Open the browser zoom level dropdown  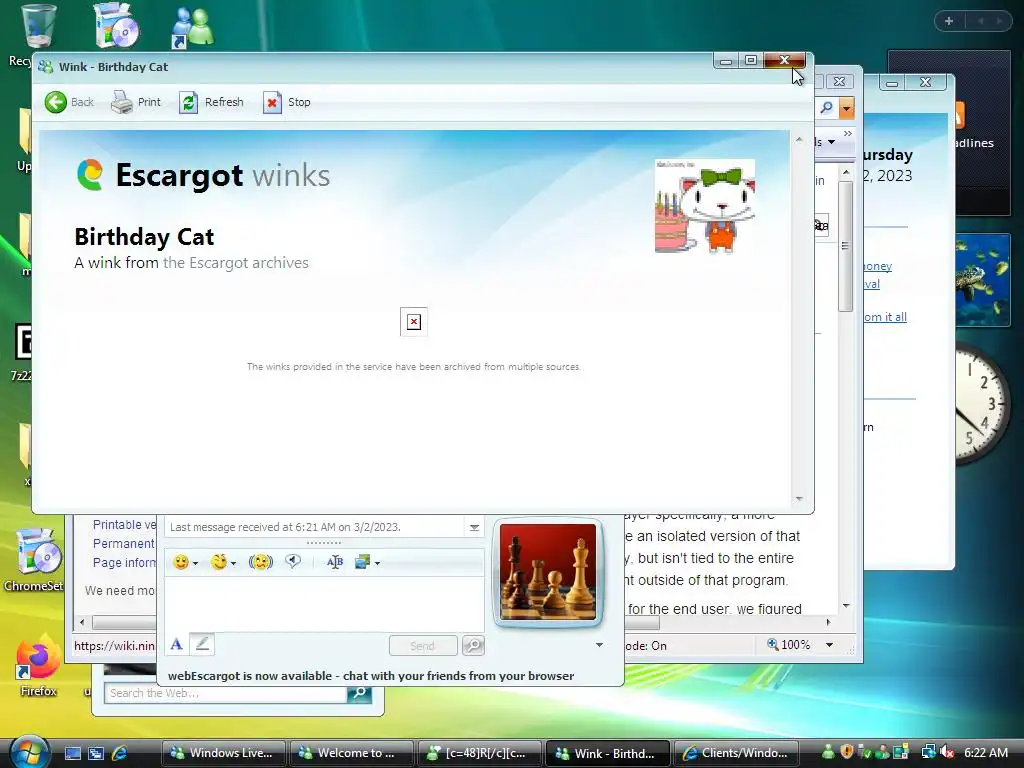pyautogui.click(x=829, y=645)
